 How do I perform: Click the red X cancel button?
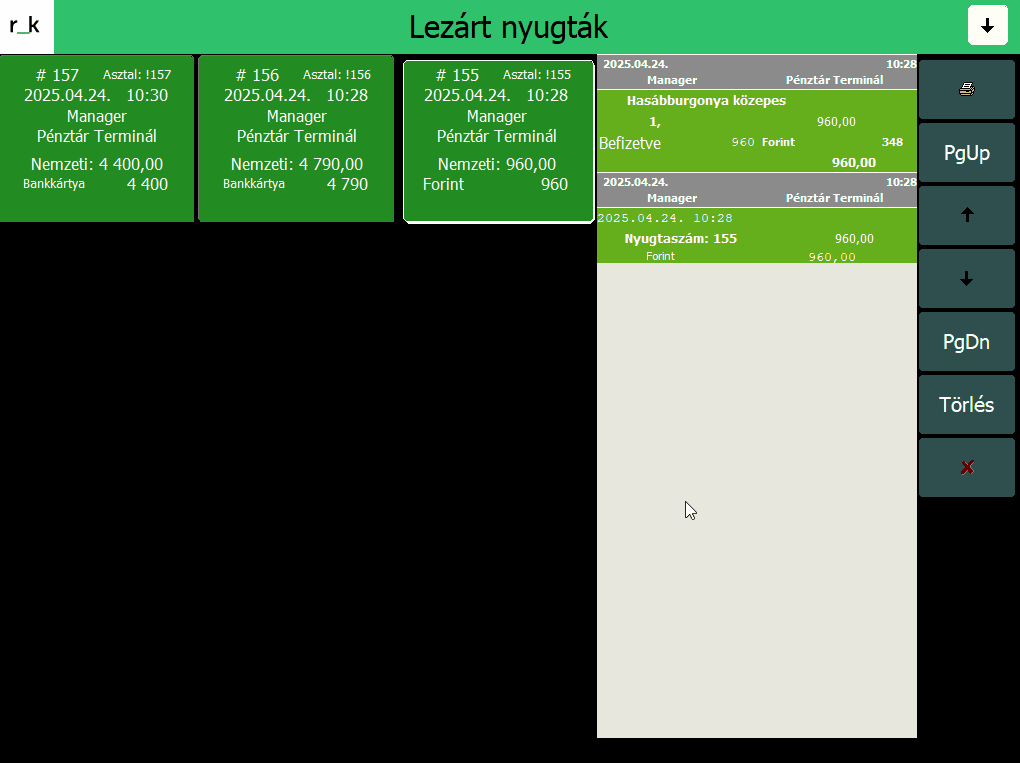(967, 468)
